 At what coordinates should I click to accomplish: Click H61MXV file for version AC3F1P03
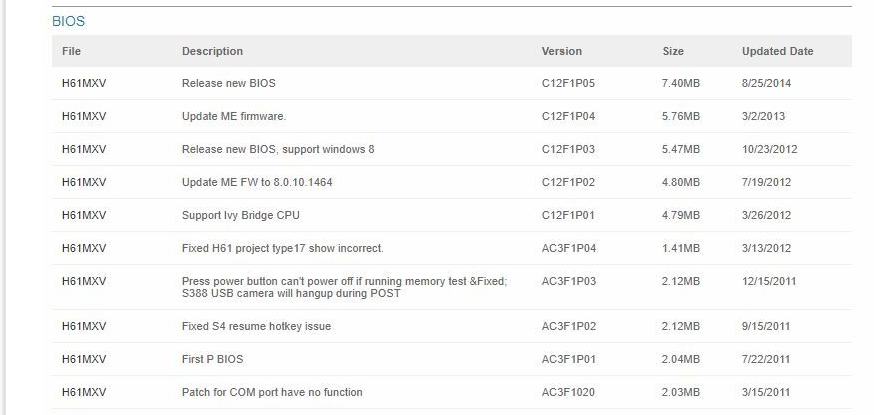[x=84, y=281]
